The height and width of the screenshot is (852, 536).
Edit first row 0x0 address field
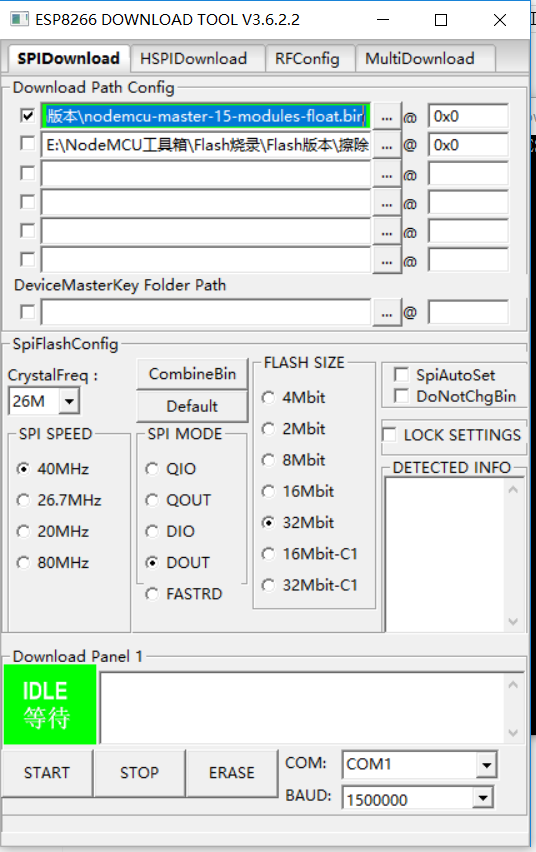468,116
